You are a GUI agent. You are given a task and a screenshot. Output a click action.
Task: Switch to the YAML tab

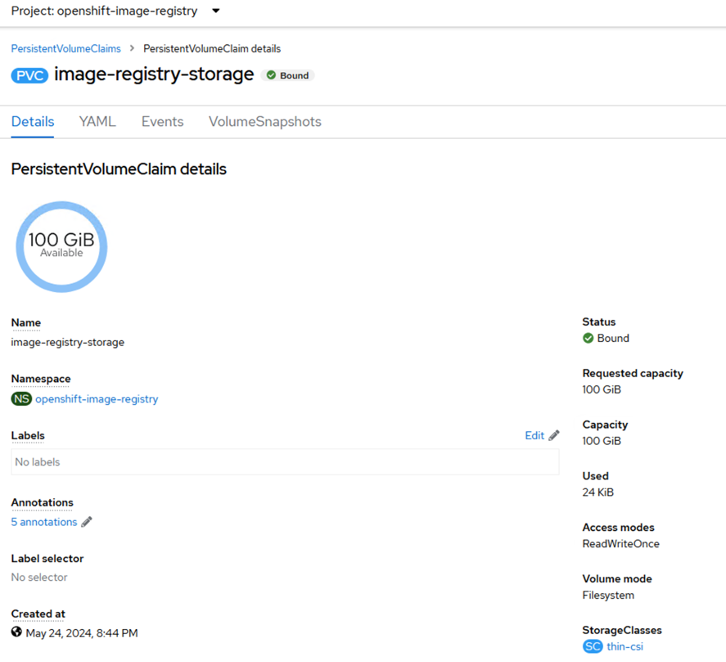pyautogui.click(x=97, y=121)
